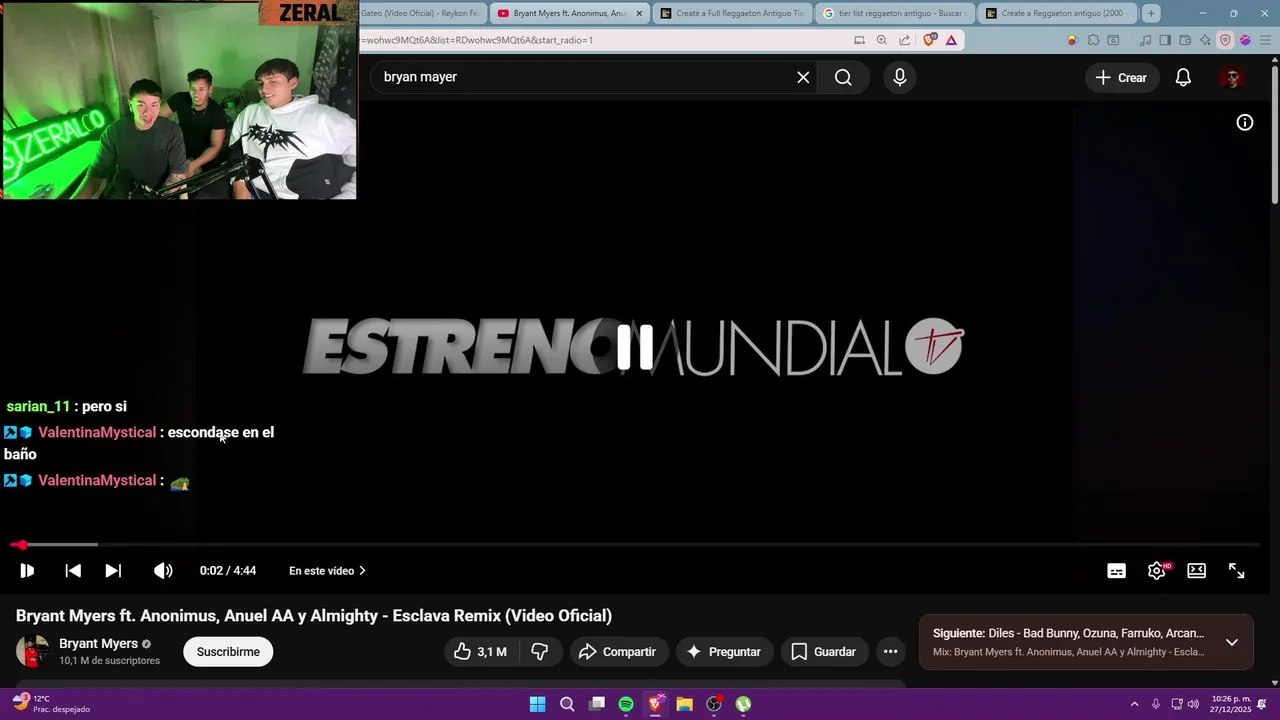Open clock showing 10:26 p. m.

click(1230, 704)
